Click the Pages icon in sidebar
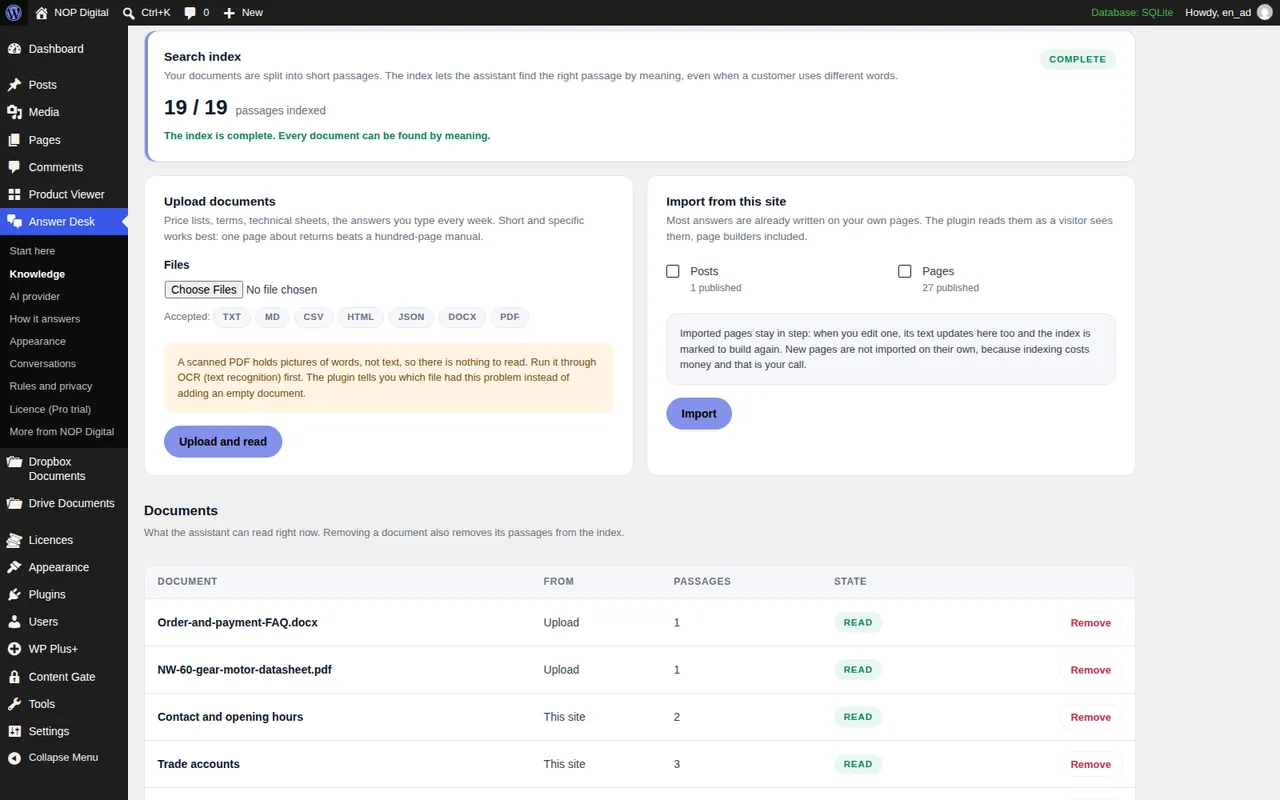This screenshot has width=1280, height=800. 14,140
